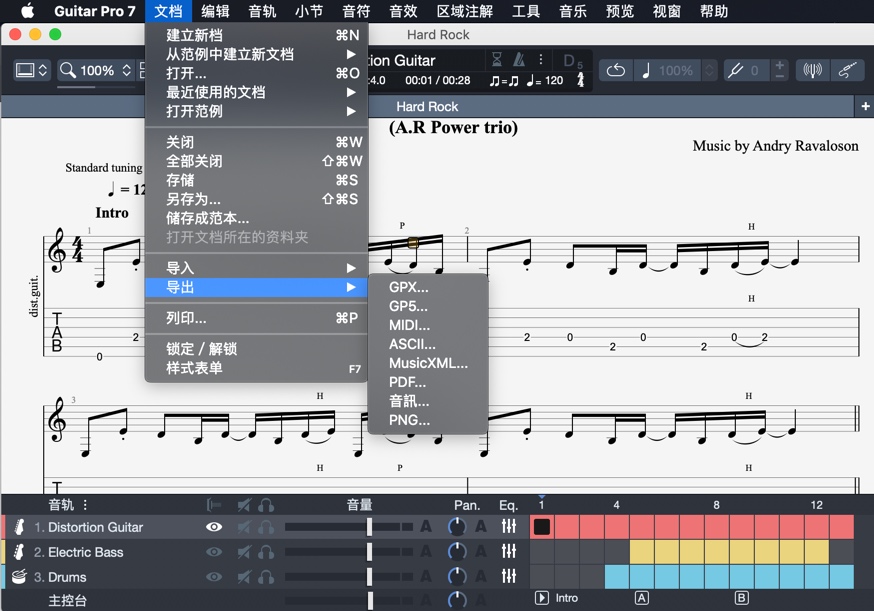Click the Hard Rock document tab
This screenshot has height=611, width=874.
(x=427, y=106)
